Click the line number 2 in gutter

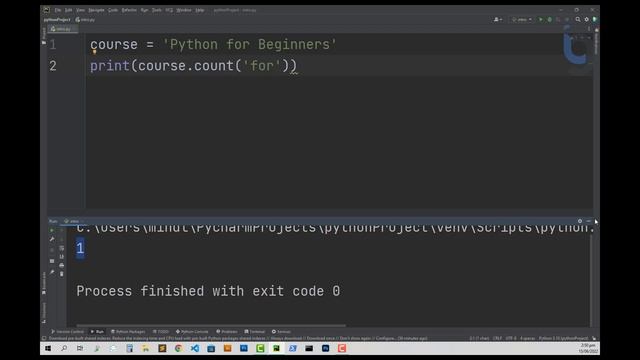tap(53, 66)
